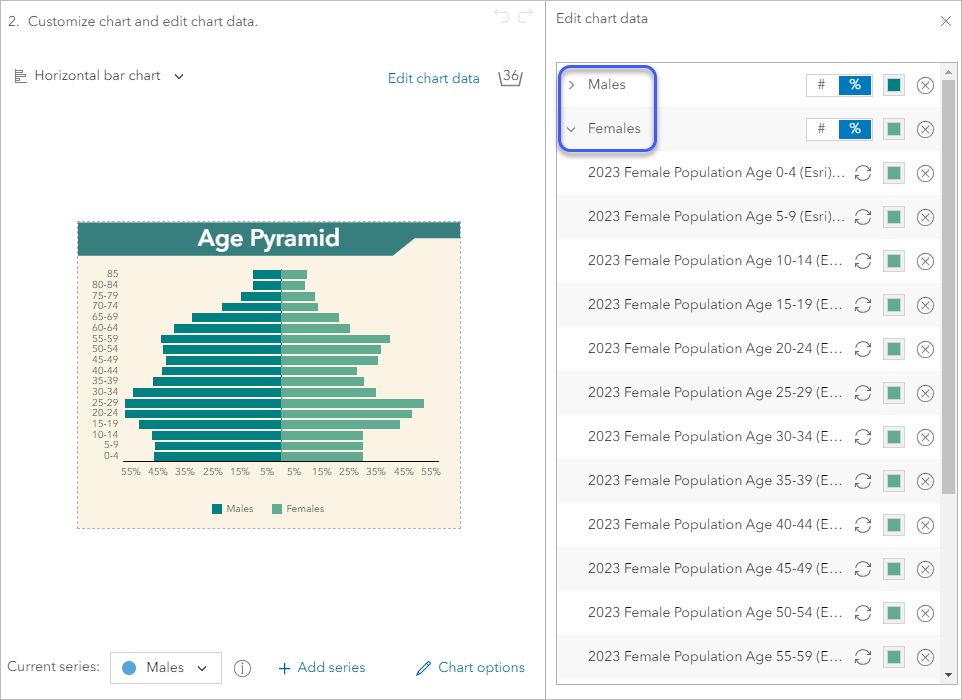962x700 pixels.
Task: Remove the Female Population Age 10-14 variable
Action: point(925,261)
